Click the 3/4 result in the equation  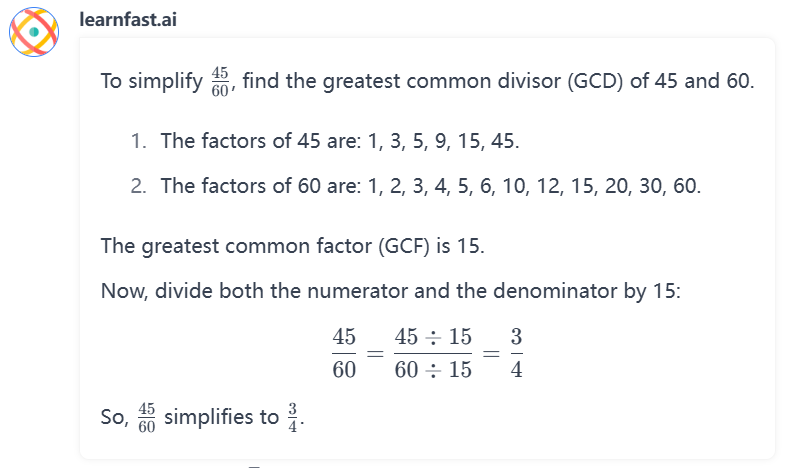click(516, 354)
